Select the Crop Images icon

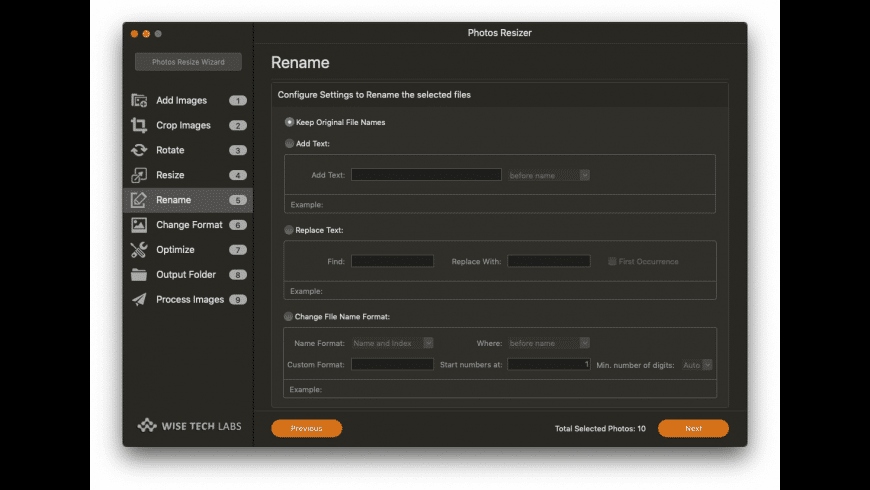click(x=139, y=126)
